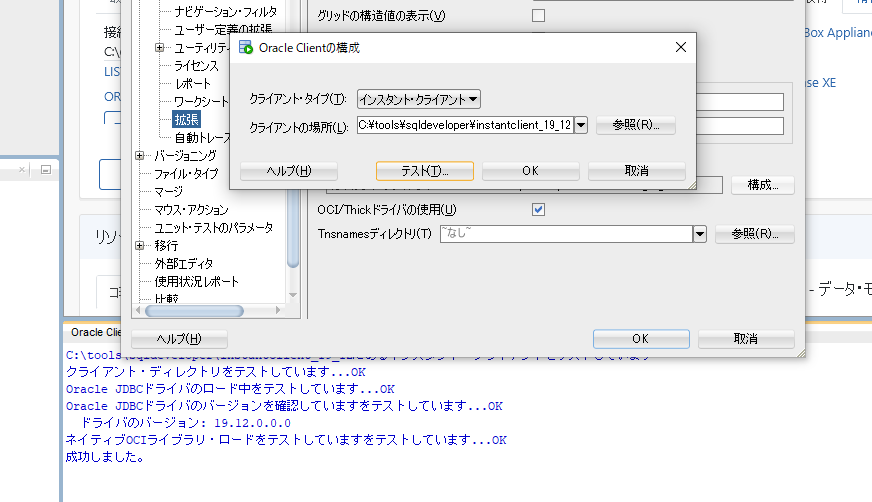Click the クライアントの場所 path input field
872x502 pixels.
pos(464,125)
